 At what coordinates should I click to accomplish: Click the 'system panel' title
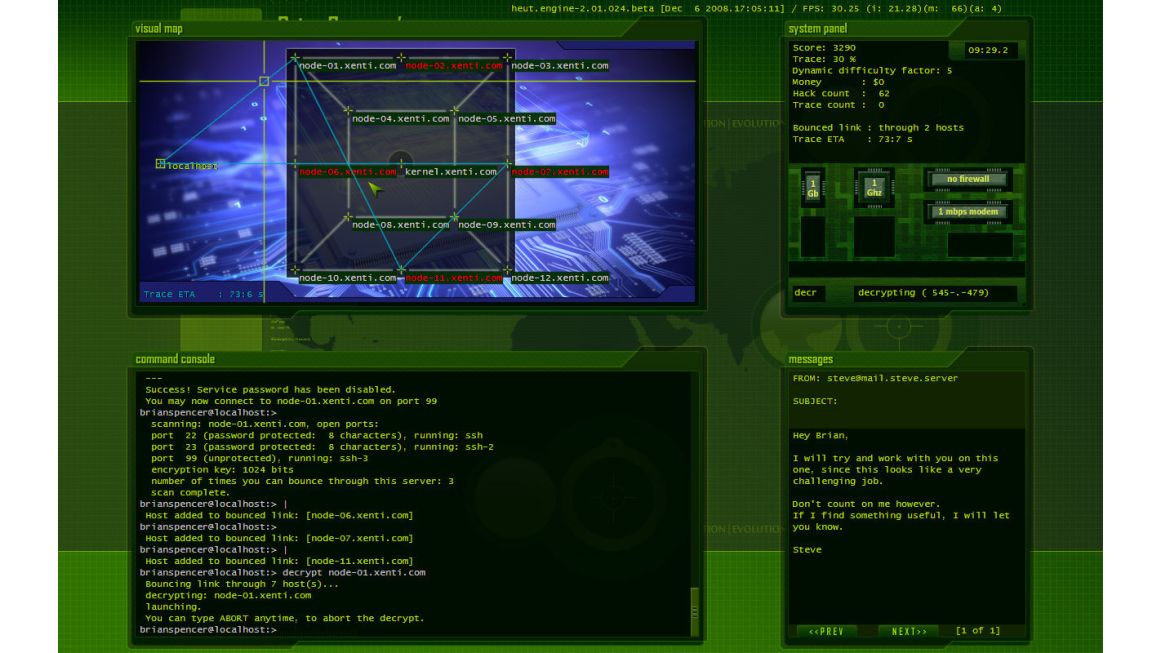tap(817, 29)
